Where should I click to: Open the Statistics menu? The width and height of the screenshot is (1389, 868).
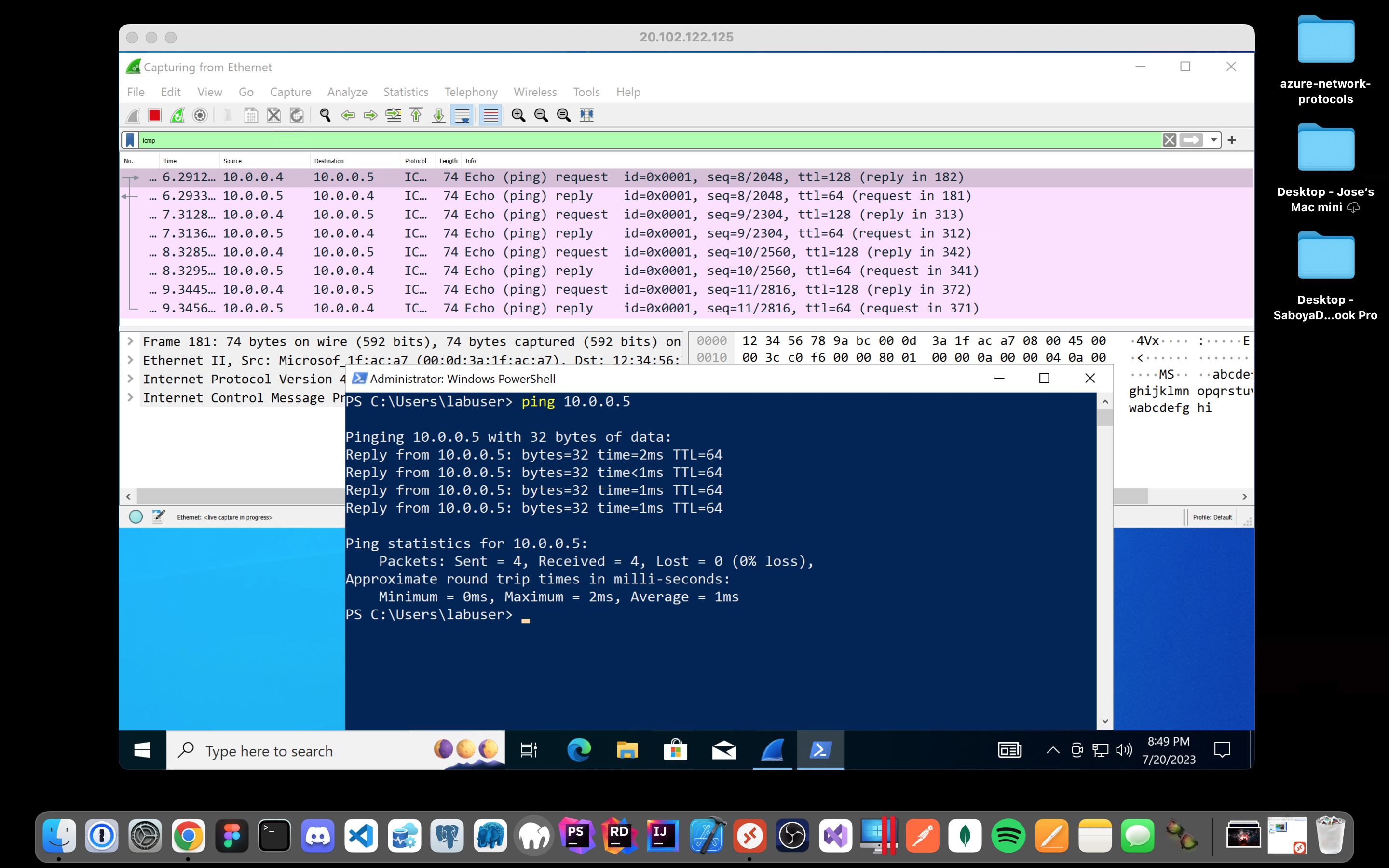click(405, 92)
